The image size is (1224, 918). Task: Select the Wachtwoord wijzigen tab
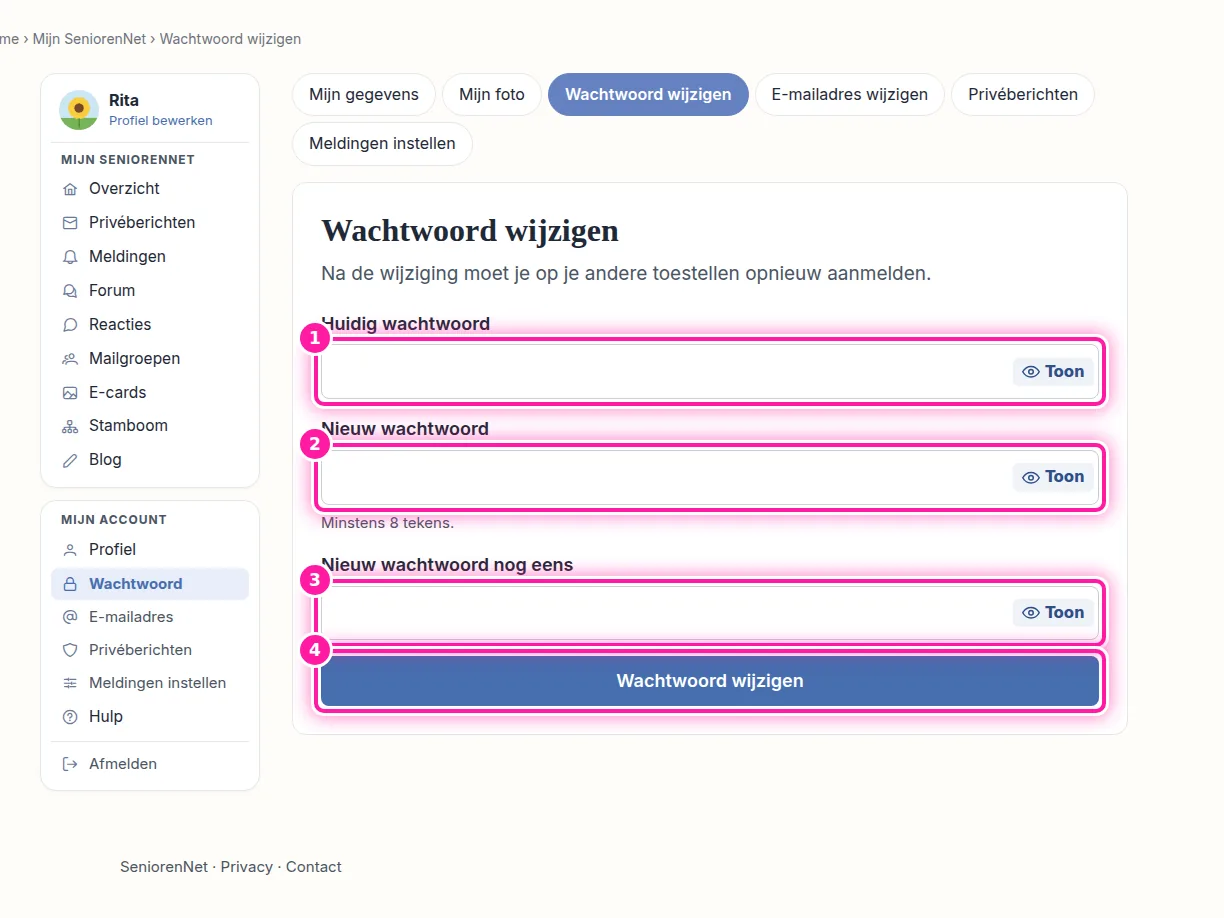click(x=648, y=95)
